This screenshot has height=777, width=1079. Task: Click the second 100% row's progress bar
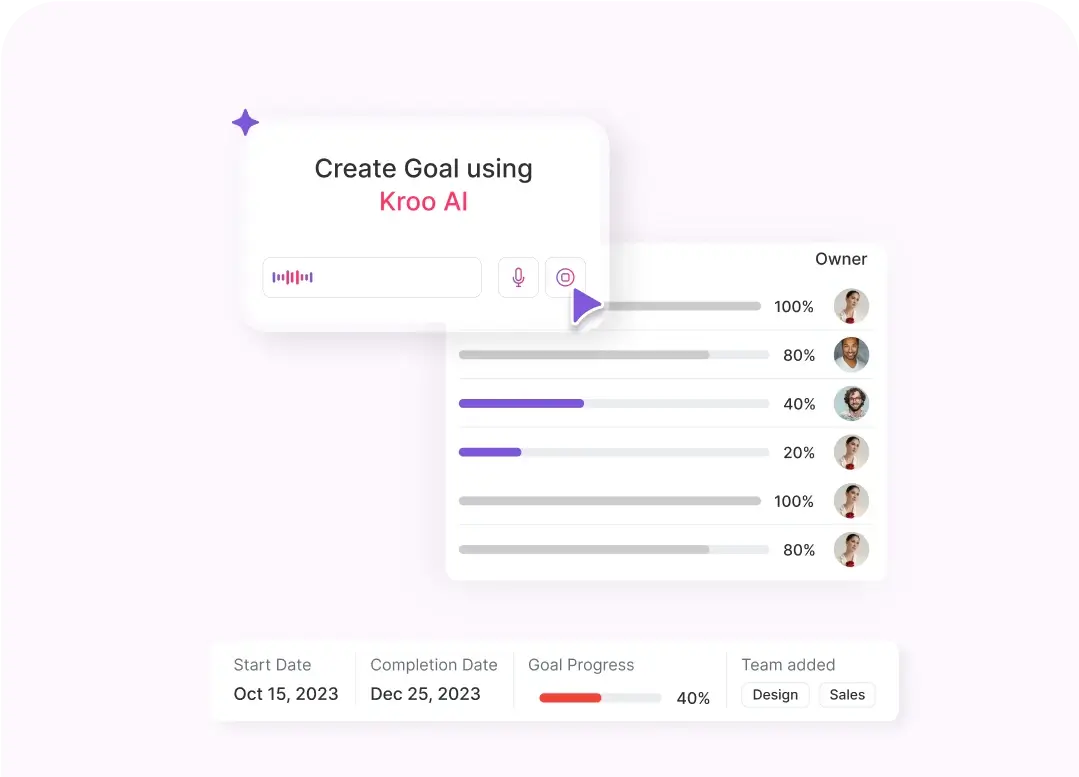pyautogui.click(x=609, y=501)
